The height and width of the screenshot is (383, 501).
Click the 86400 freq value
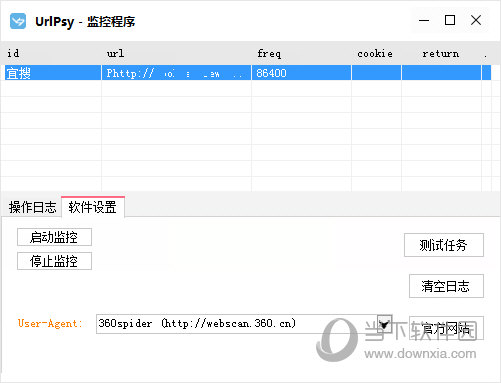(x=271, y=73)
